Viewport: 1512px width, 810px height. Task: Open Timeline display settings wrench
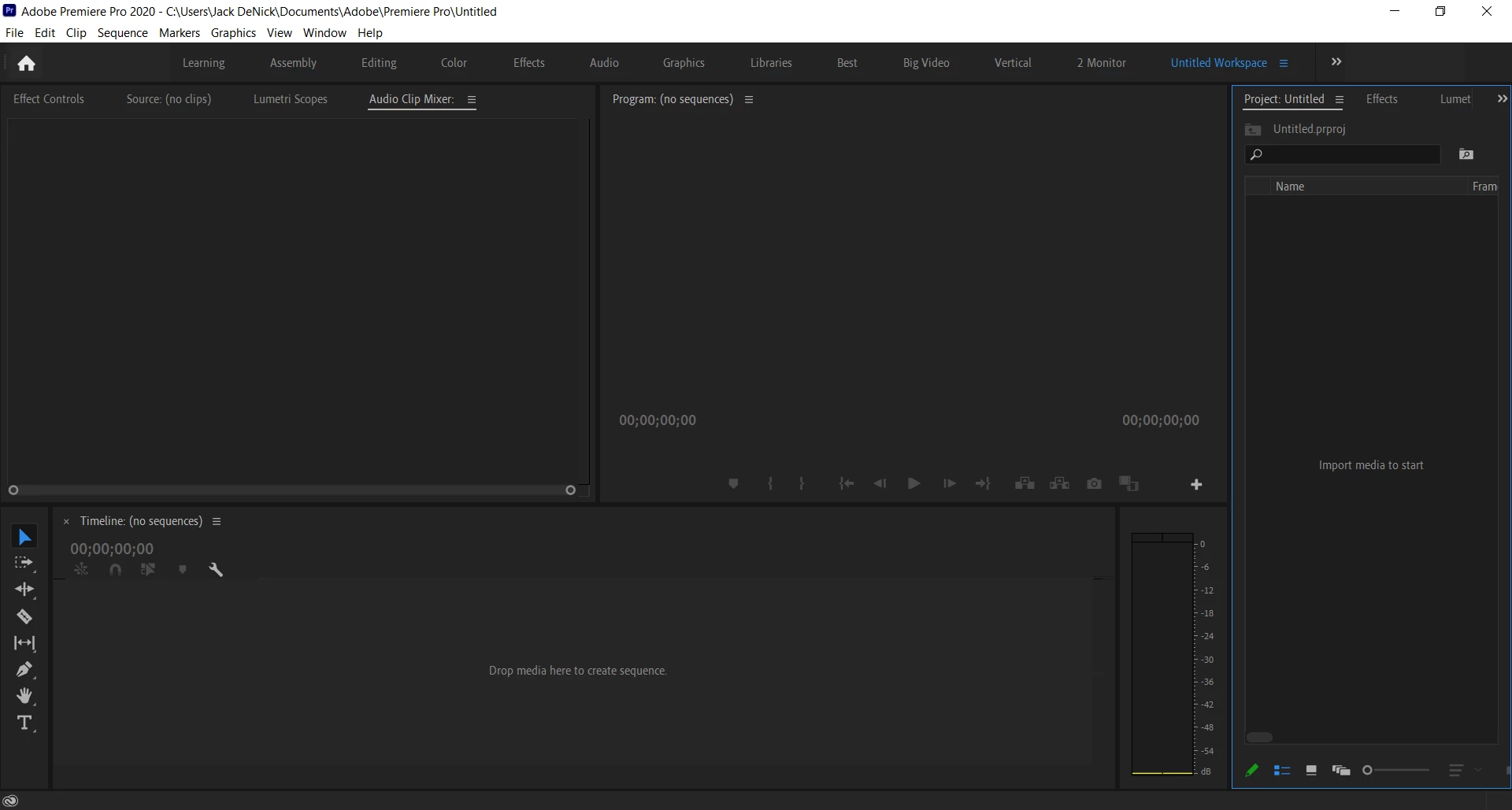[x=216, y=570]
